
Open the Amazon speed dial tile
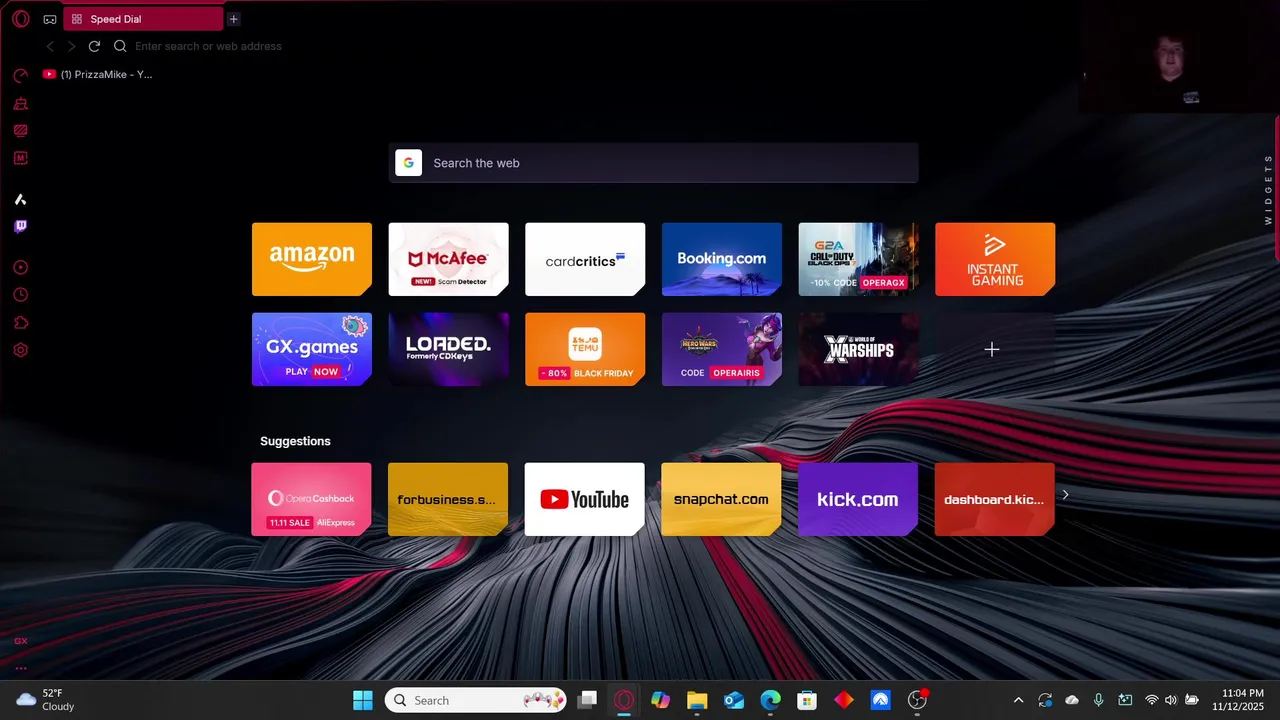(x=312, y=259)
